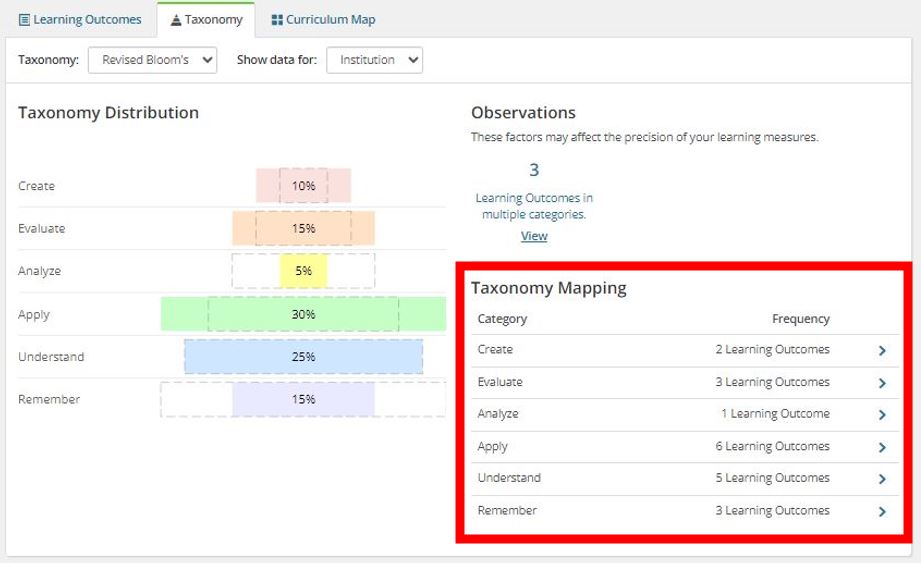Click the View link under Observations
Viewport: 921px width, 563px height.
coord(534,236)
